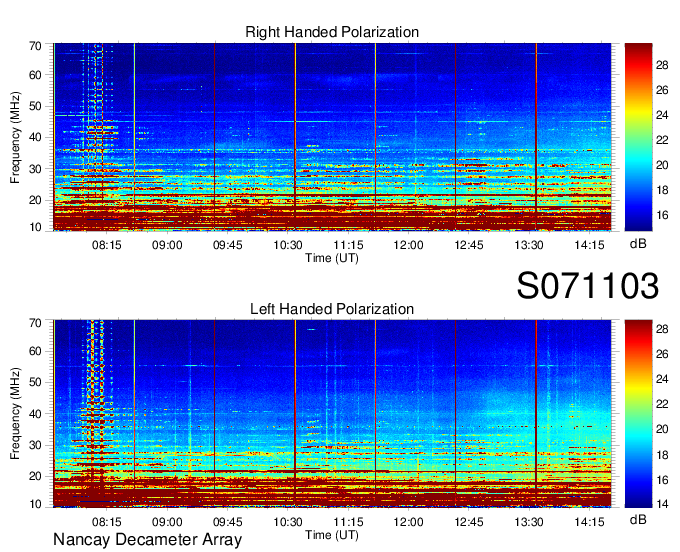Screen dimensions: 680x552
Task: Click the color bar of the Left Handed plot
Action: pyautogui.click(x=638, y=414)
